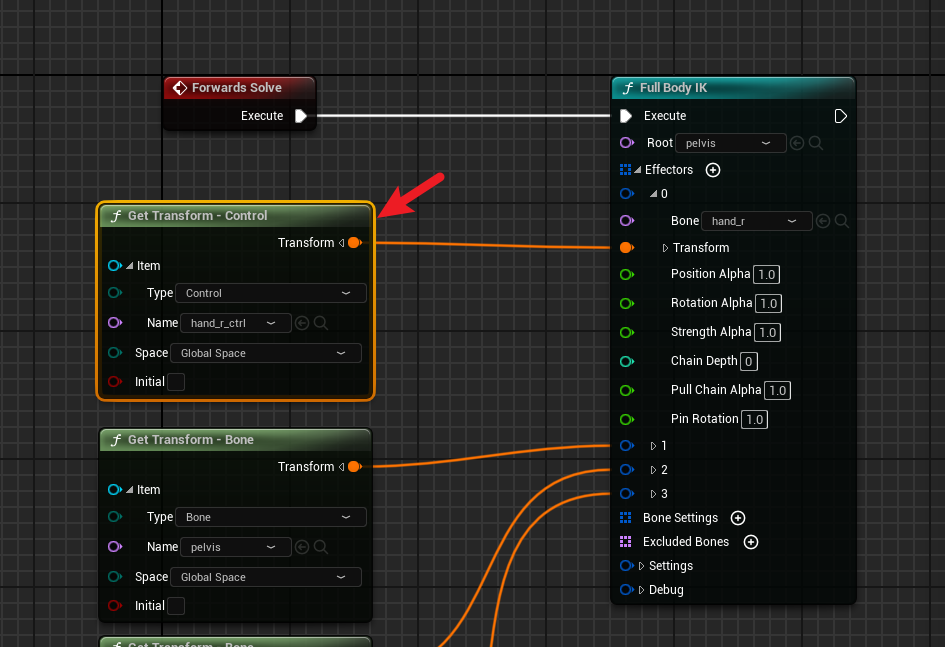Image resolution: width=945 pixels, height=647 pixels.
Task: Expand Transform under effector 0
Action: [665, 248]
